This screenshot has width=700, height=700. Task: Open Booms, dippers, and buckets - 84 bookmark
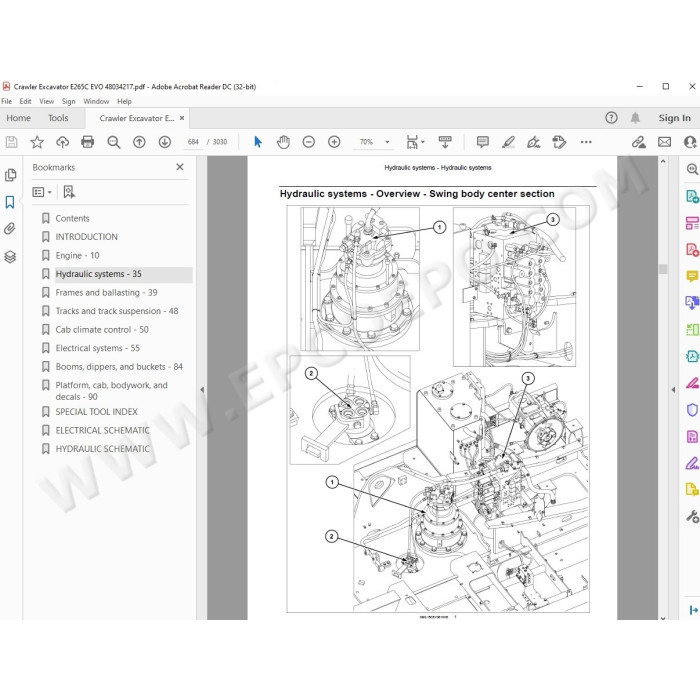[x=119, y=367]
